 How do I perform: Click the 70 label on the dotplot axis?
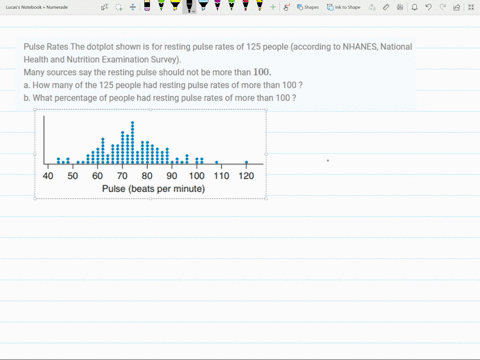(x=122, y=176)
